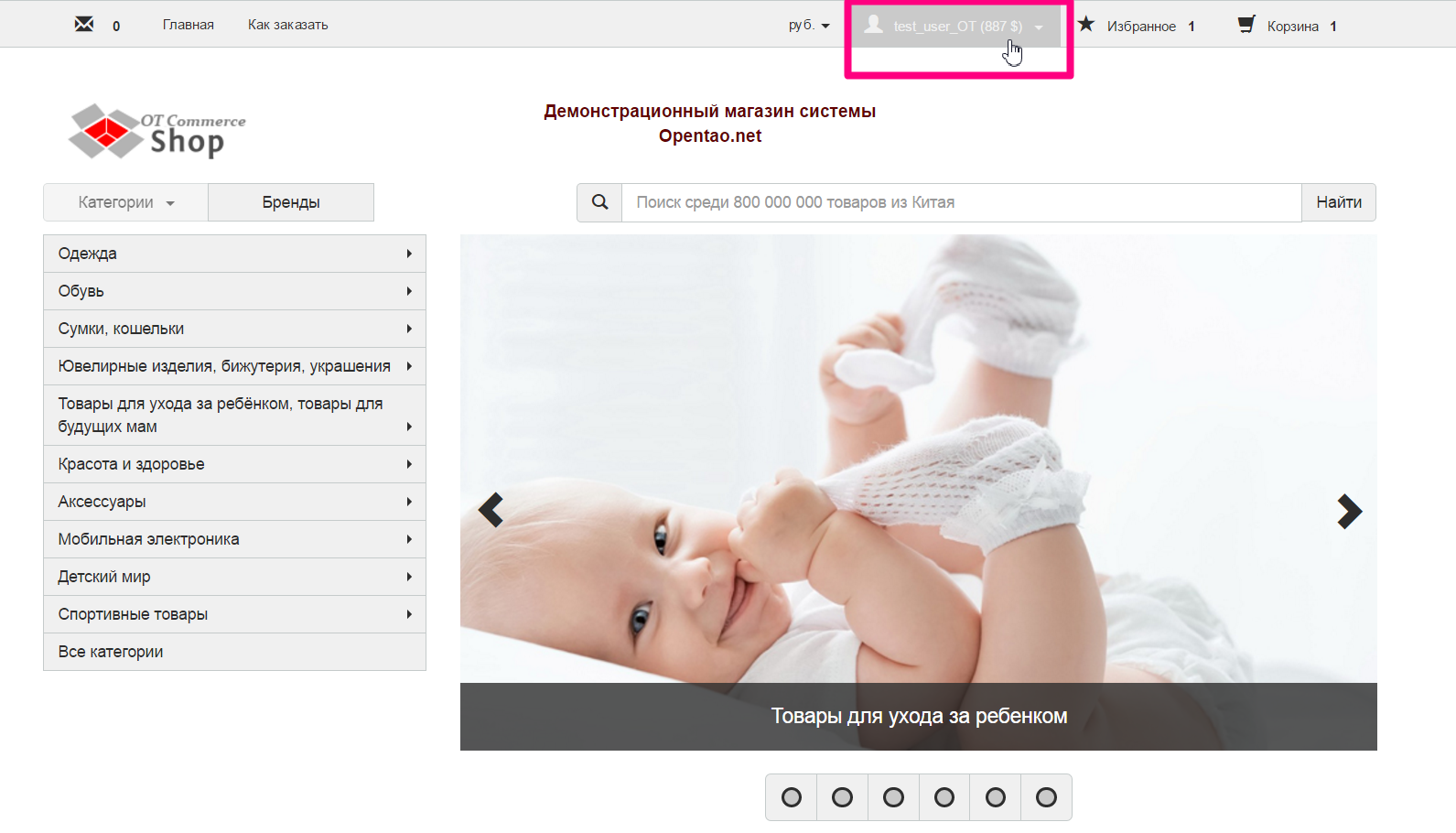
Task: Click the OT Commerce Shop logo
Action: pos(157,131)
